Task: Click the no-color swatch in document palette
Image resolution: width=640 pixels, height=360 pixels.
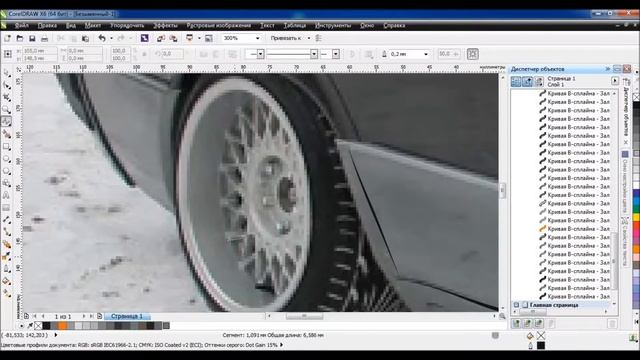Action: 38,326
